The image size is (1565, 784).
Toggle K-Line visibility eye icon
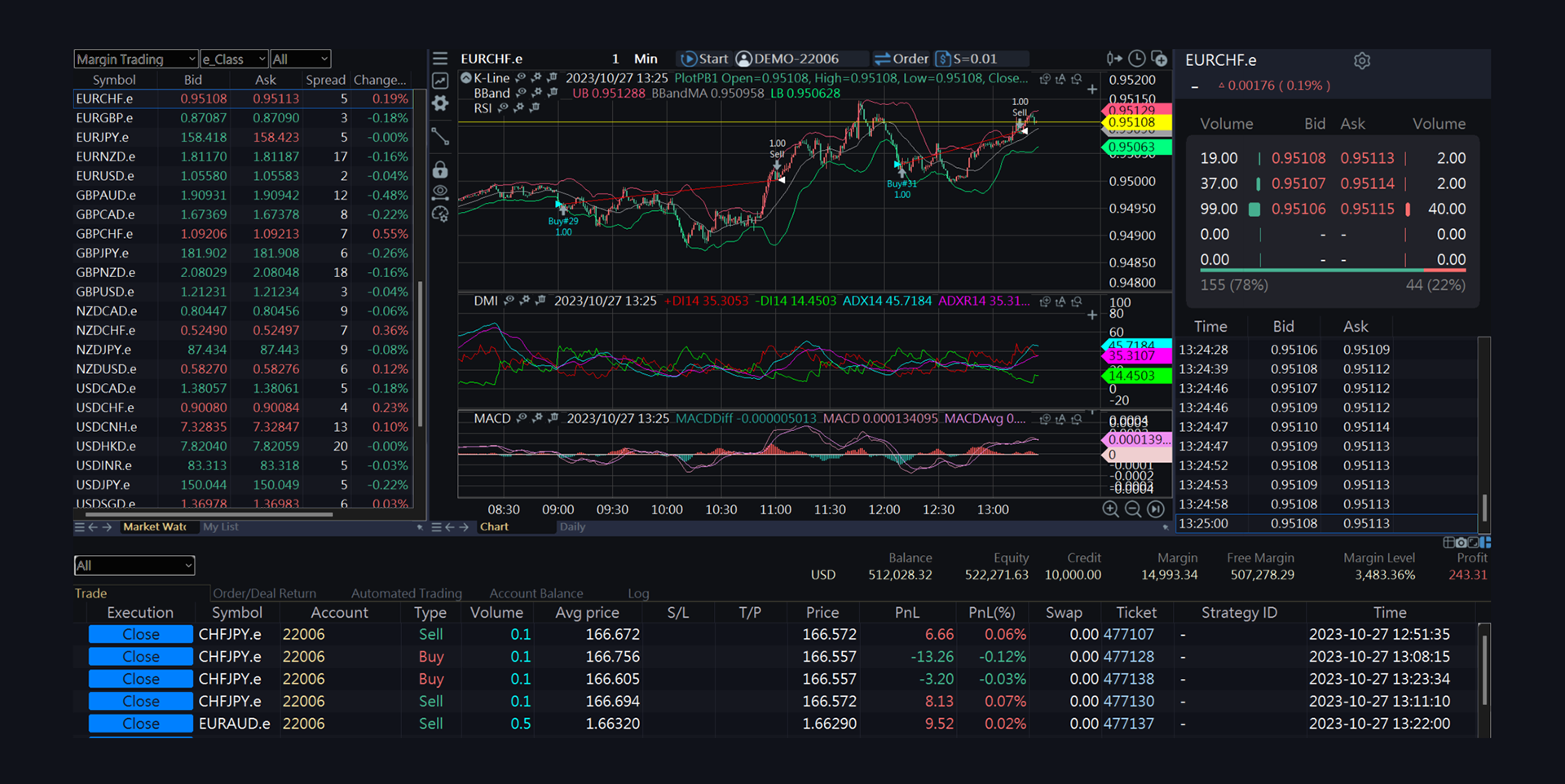click(x=521, y=78)
